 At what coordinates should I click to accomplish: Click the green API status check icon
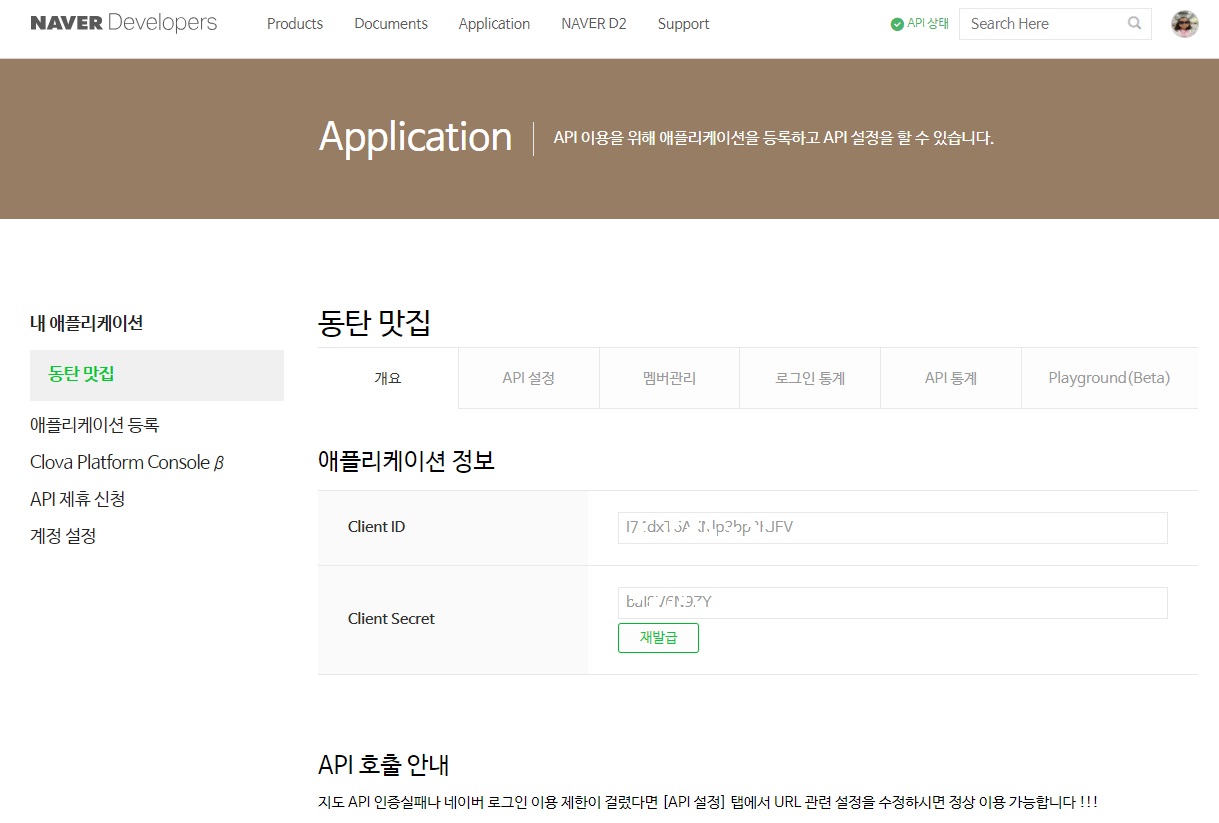[x=897, y=24]
